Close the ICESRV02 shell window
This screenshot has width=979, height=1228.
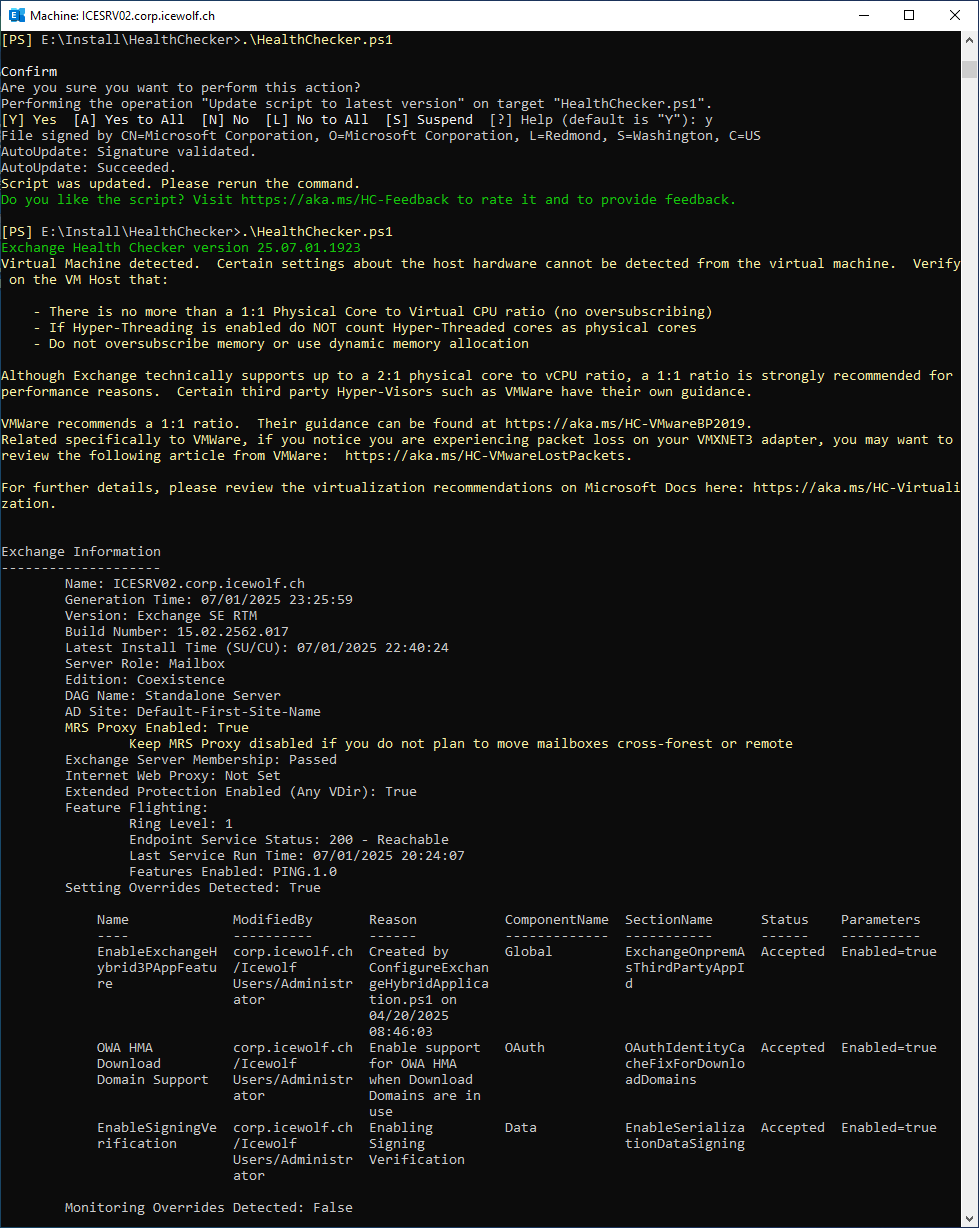[955, 15]
